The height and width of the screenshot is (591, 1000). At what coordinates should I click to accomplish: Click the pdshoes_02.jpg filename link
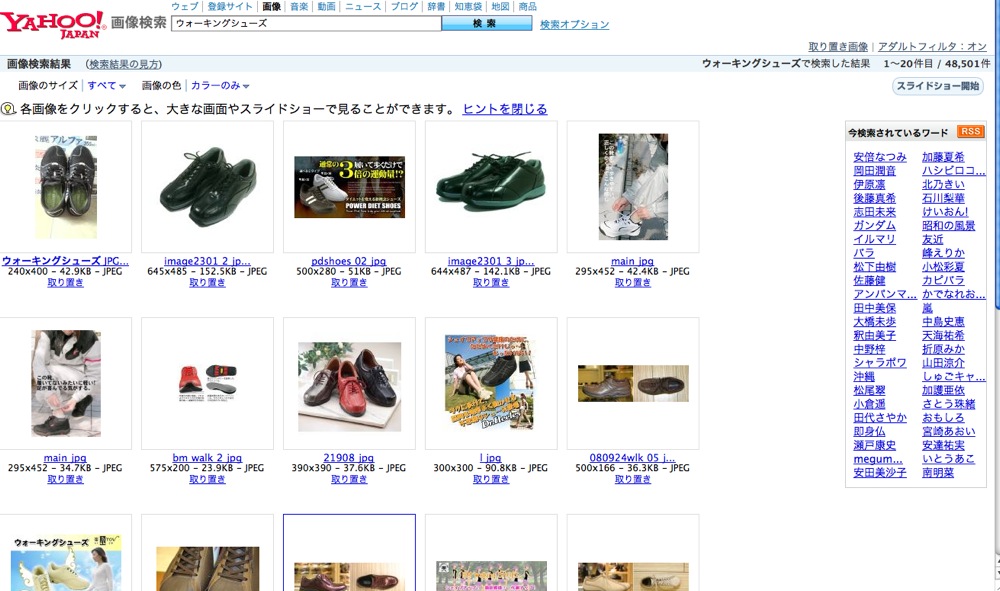[x=349, y=261]
